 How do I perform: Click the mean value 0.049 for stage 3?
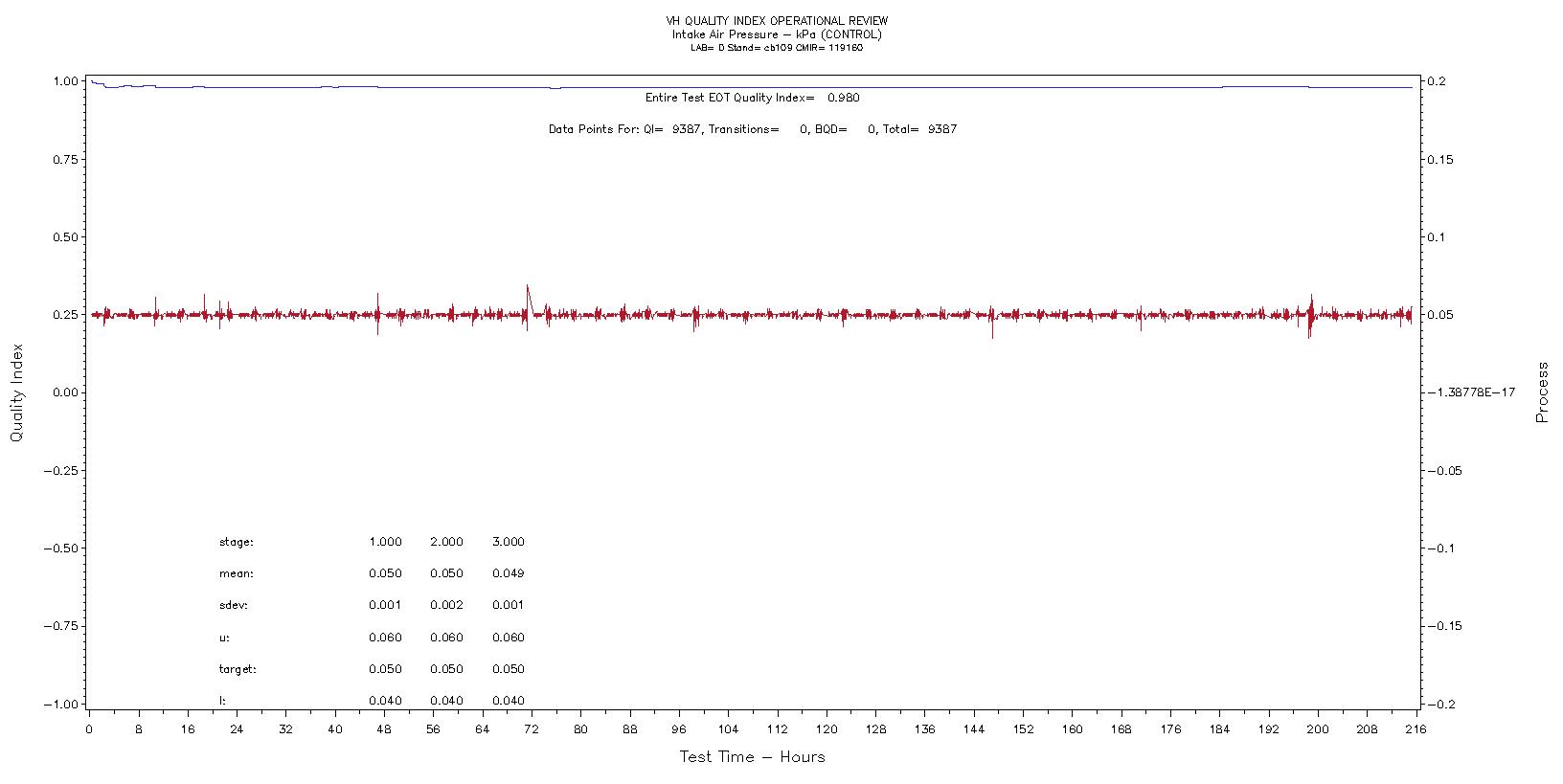508,573
